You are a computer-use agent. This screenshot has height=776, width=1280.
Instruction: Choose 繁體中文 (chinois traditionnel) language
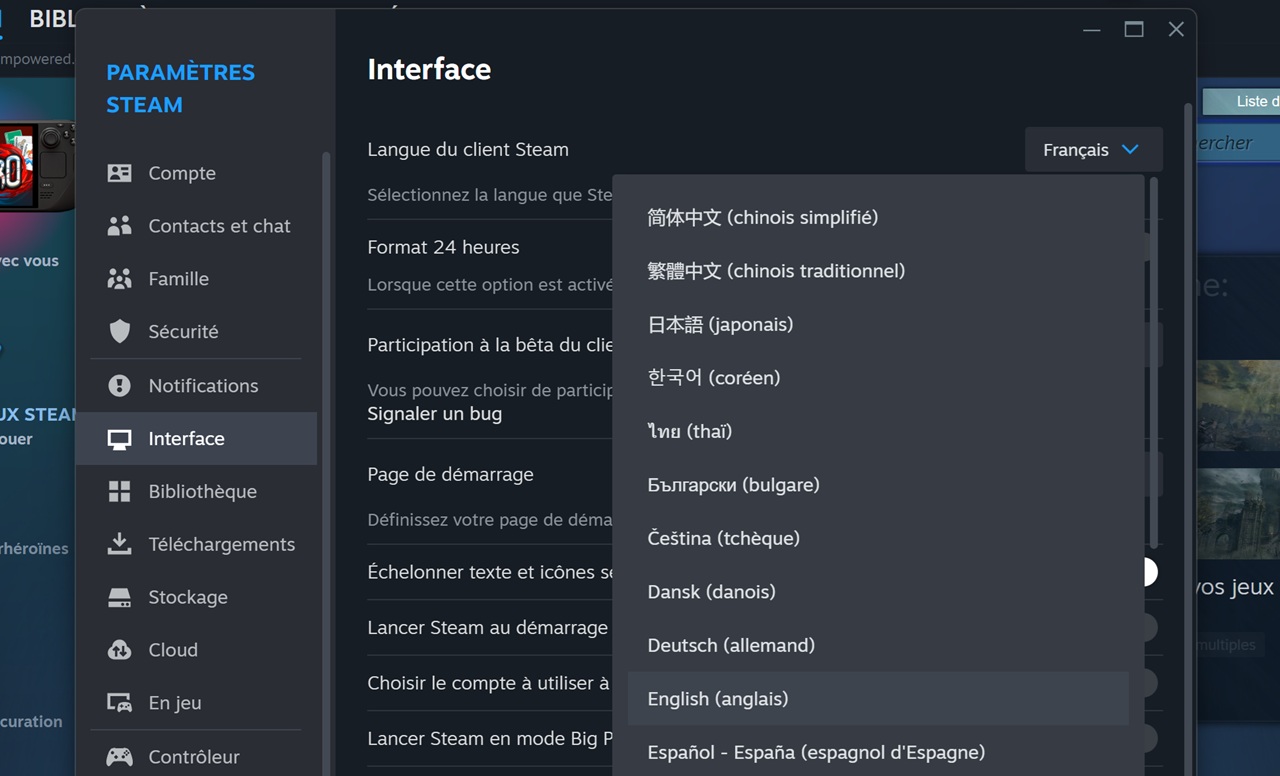point(878,271)
